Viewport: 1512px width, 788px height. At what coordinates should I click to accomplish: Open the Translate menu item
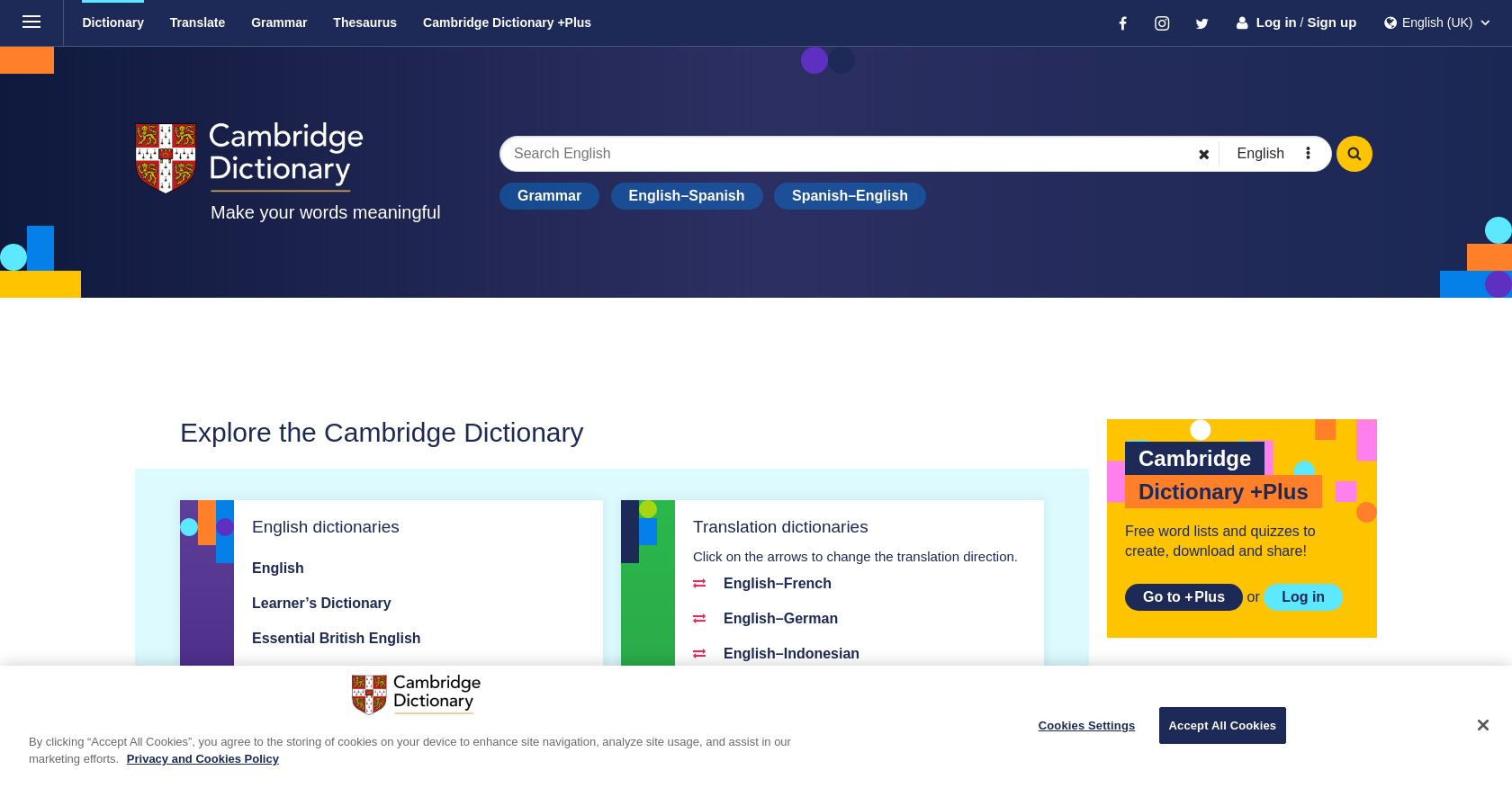tap(197, 22)
